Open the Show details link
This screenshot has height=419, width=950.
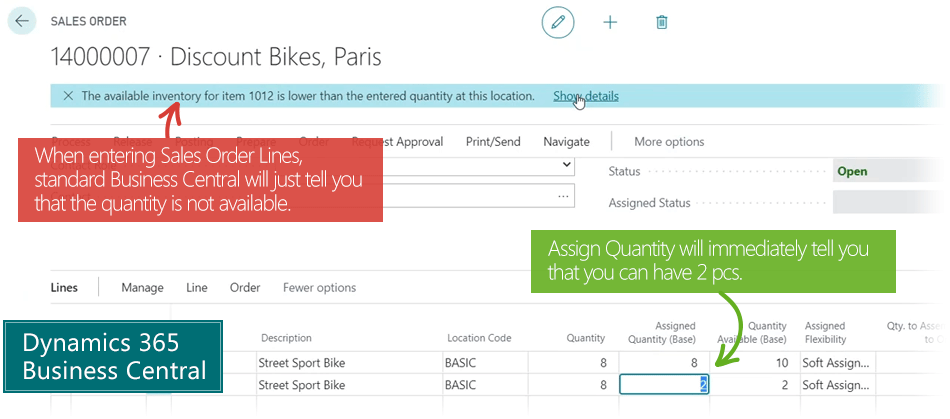click(586, 96)
